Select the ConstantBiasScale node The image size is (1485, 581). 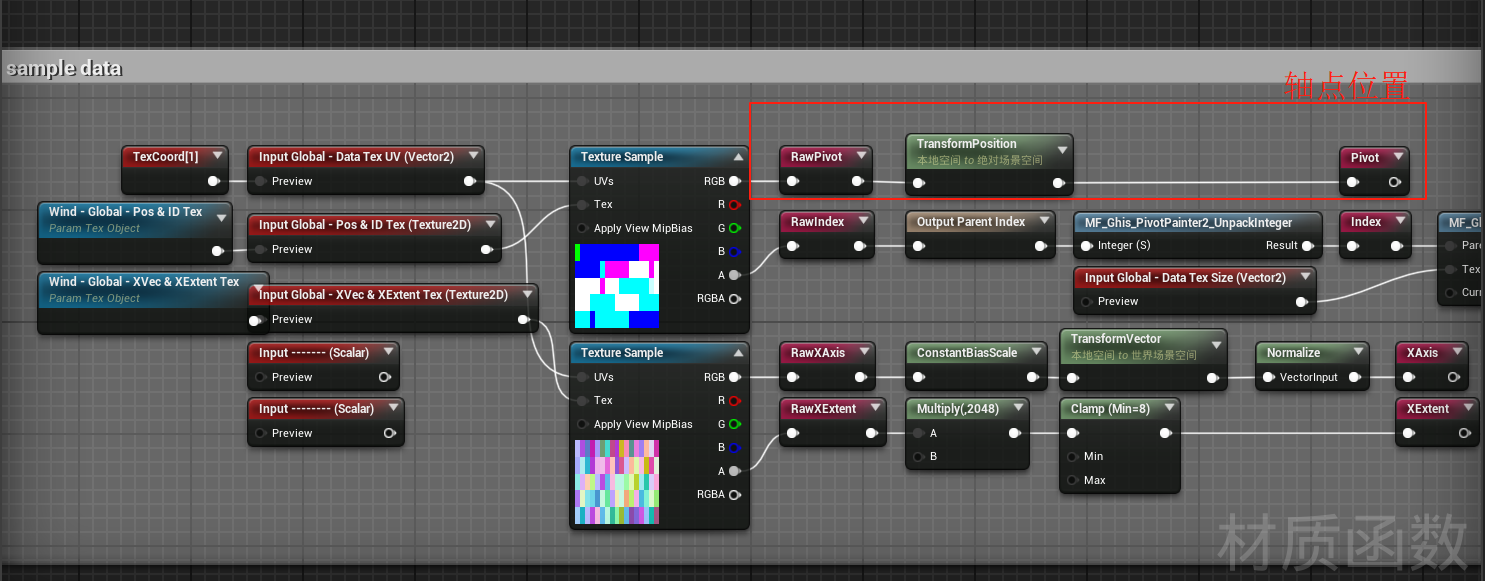[966, 353]
